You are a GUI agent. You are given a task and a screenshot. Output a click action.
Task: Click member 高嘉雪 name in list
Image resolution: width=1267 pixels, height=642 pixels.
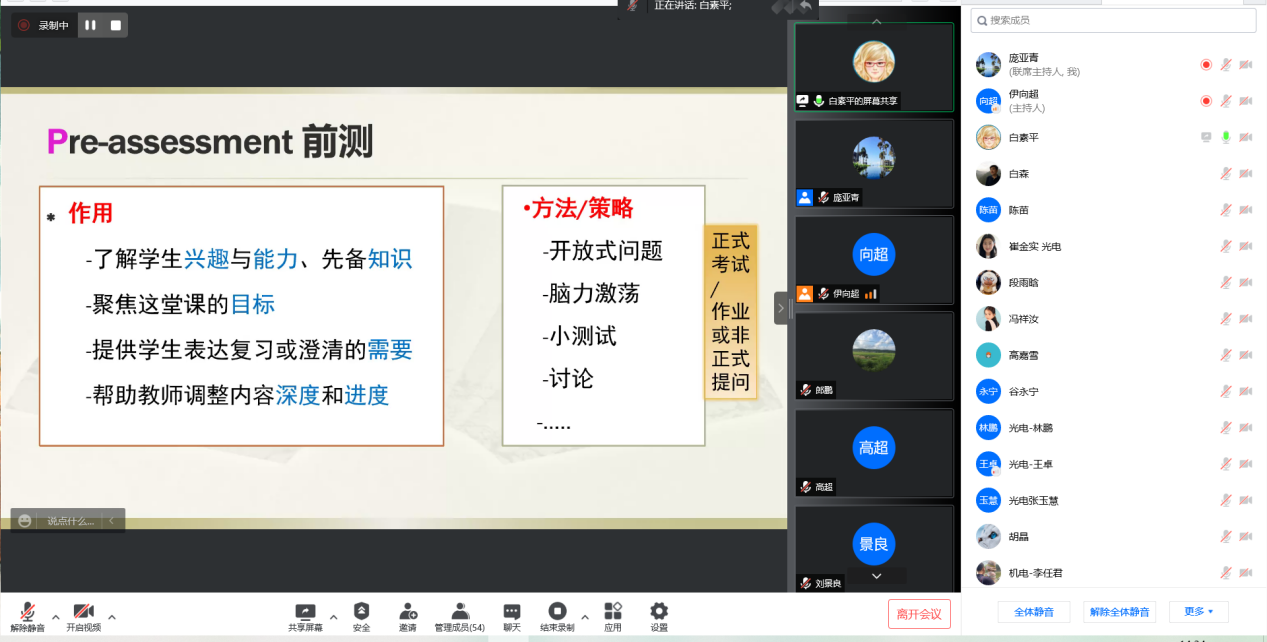(x=1023, y=355)
